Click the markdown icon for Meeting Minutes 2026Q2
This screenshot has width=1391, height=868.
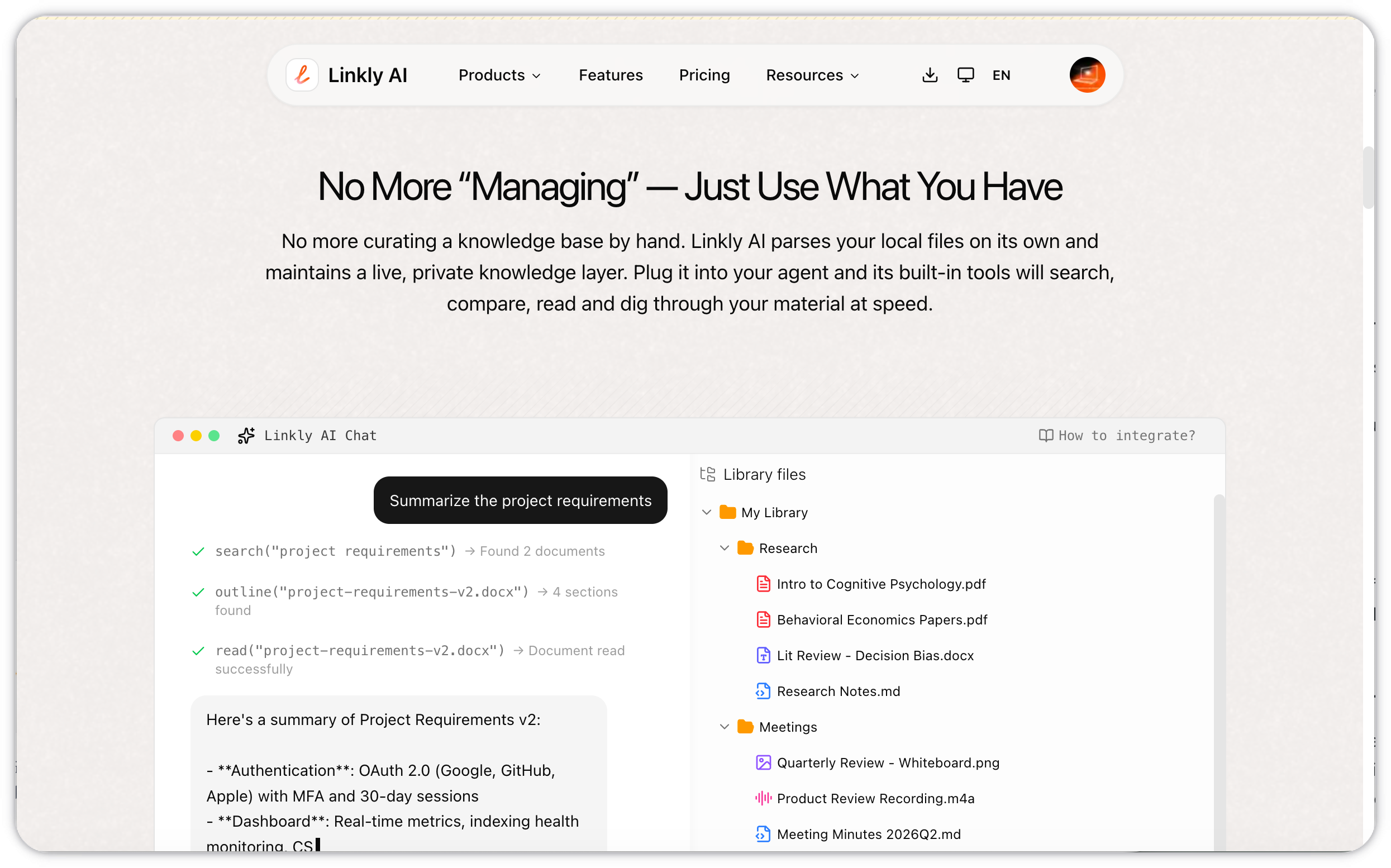(x=763, y=834)
